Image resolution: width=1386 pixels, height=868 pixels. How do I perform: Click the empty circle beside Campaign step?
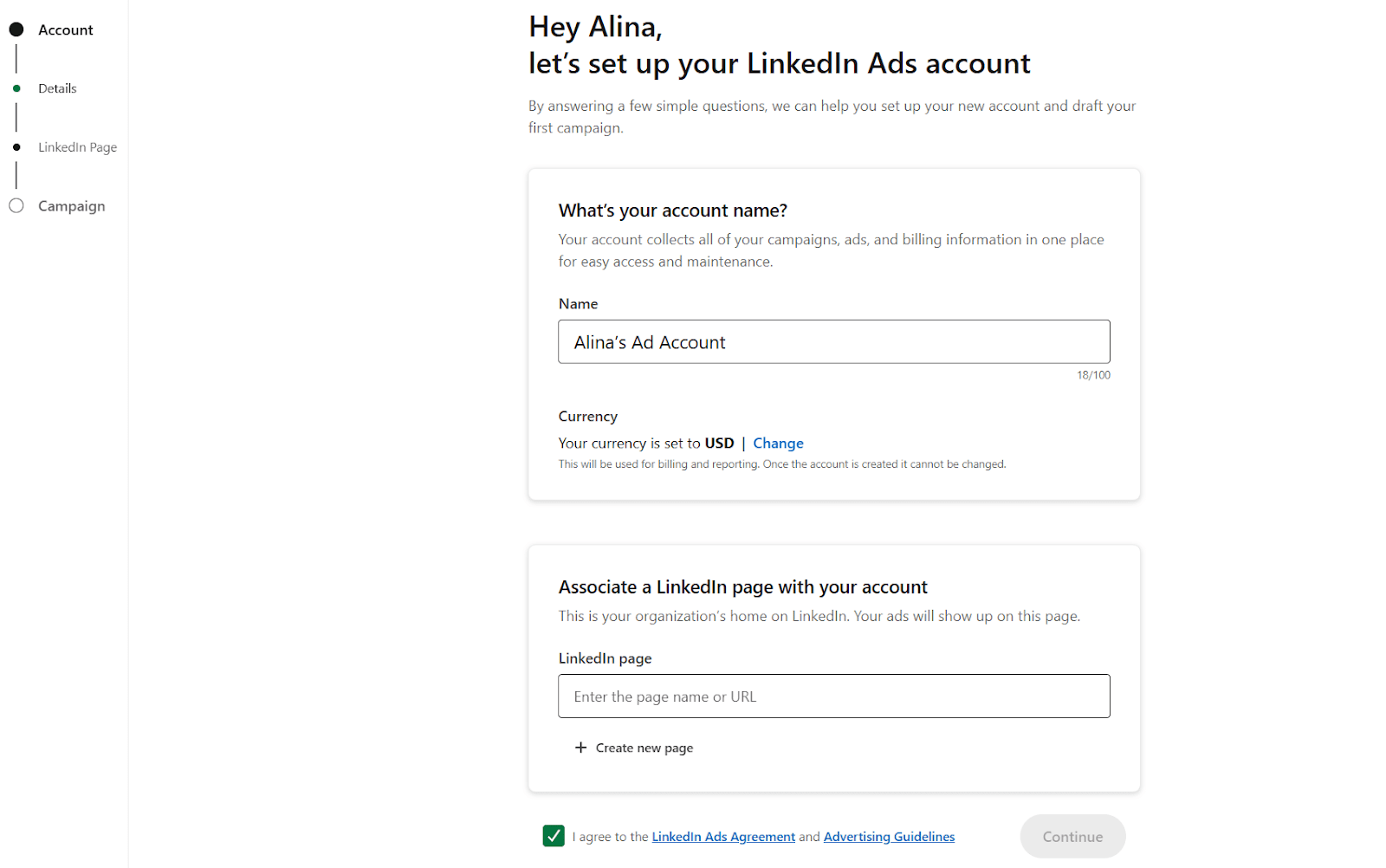pyautogui.click(x=16, y=206)
